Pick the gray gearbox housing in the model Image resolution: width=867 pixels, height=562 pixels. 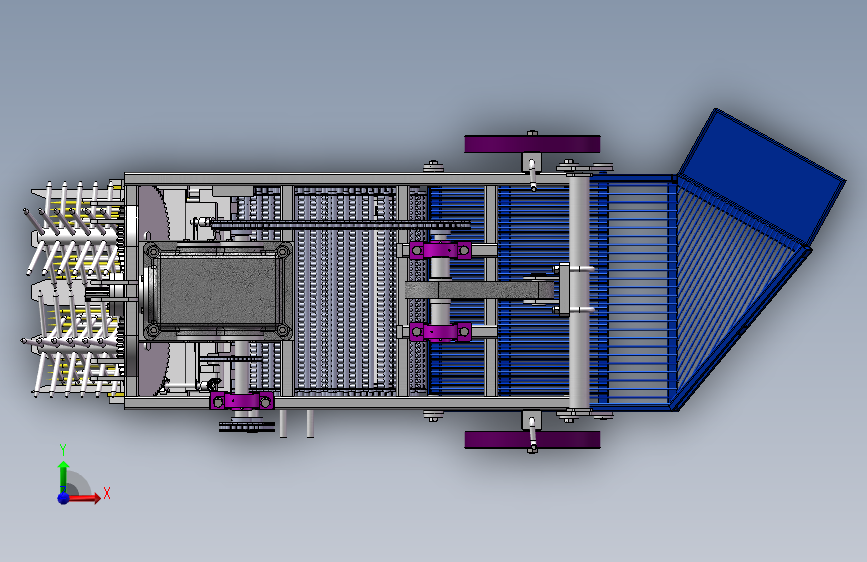pyautogui.click(x=217, y=291)
